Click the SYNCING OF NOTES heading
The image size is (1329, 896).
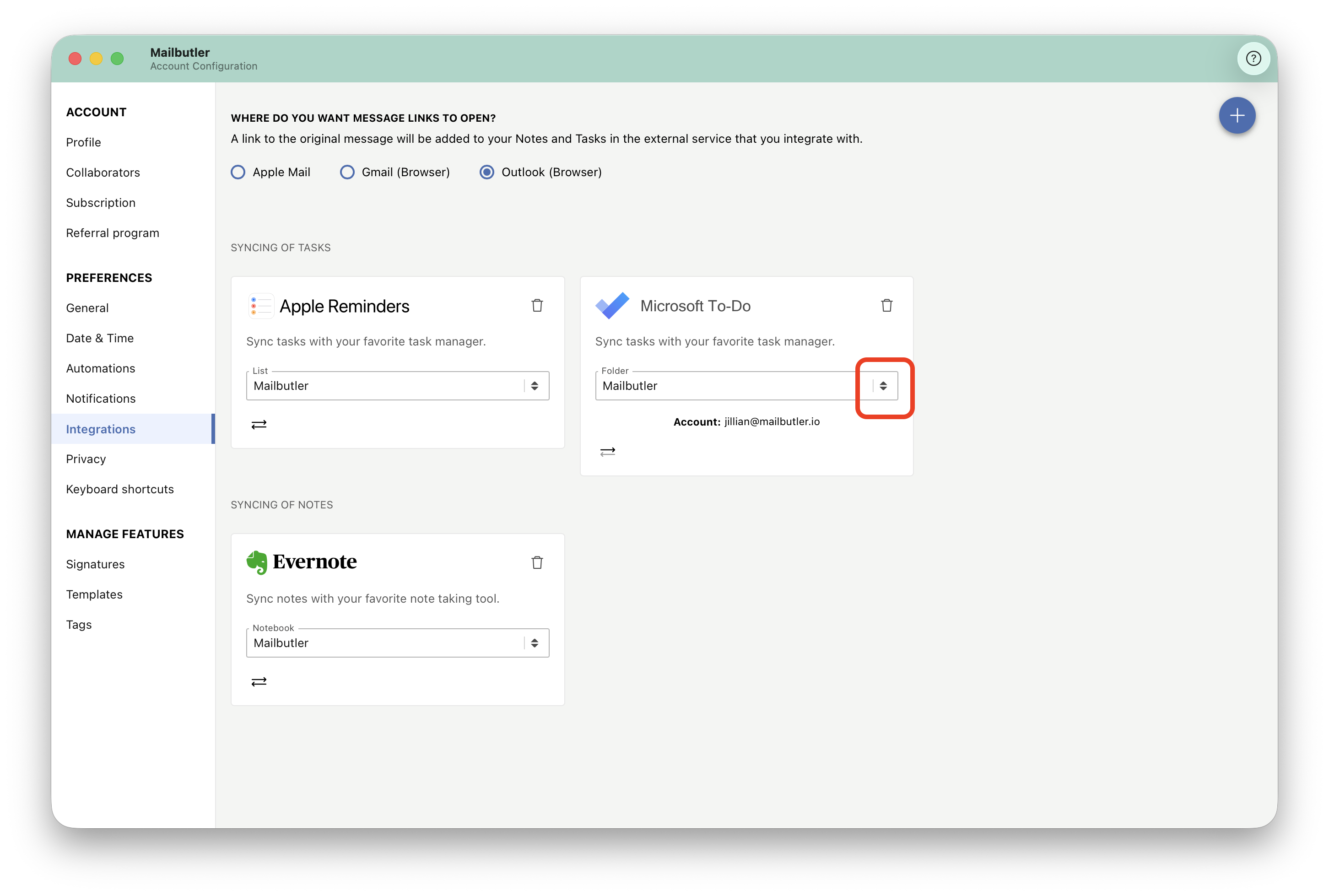pos(282,505)
